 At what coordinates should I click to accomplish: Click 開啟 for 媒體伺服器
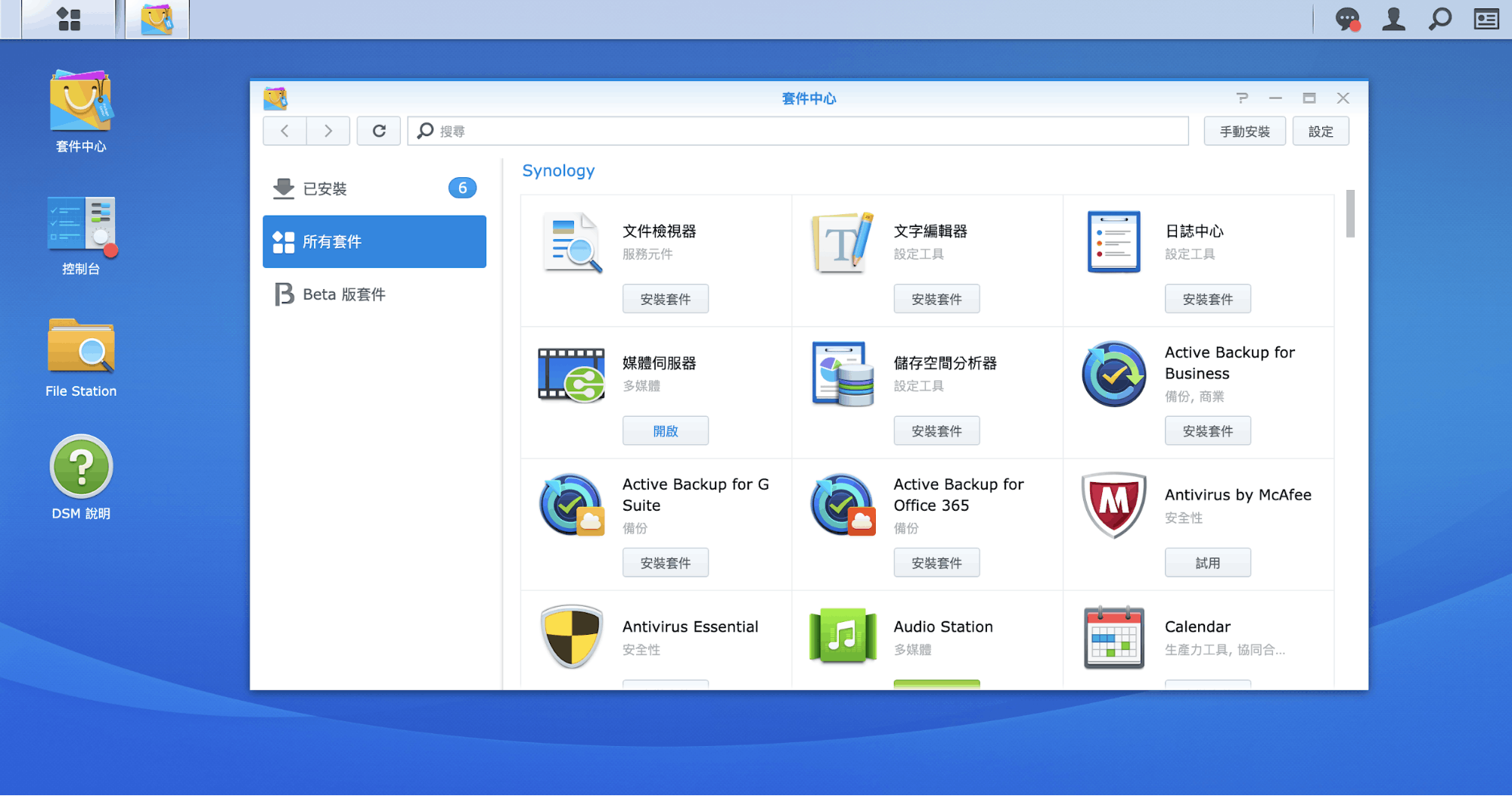pos(666,431)
